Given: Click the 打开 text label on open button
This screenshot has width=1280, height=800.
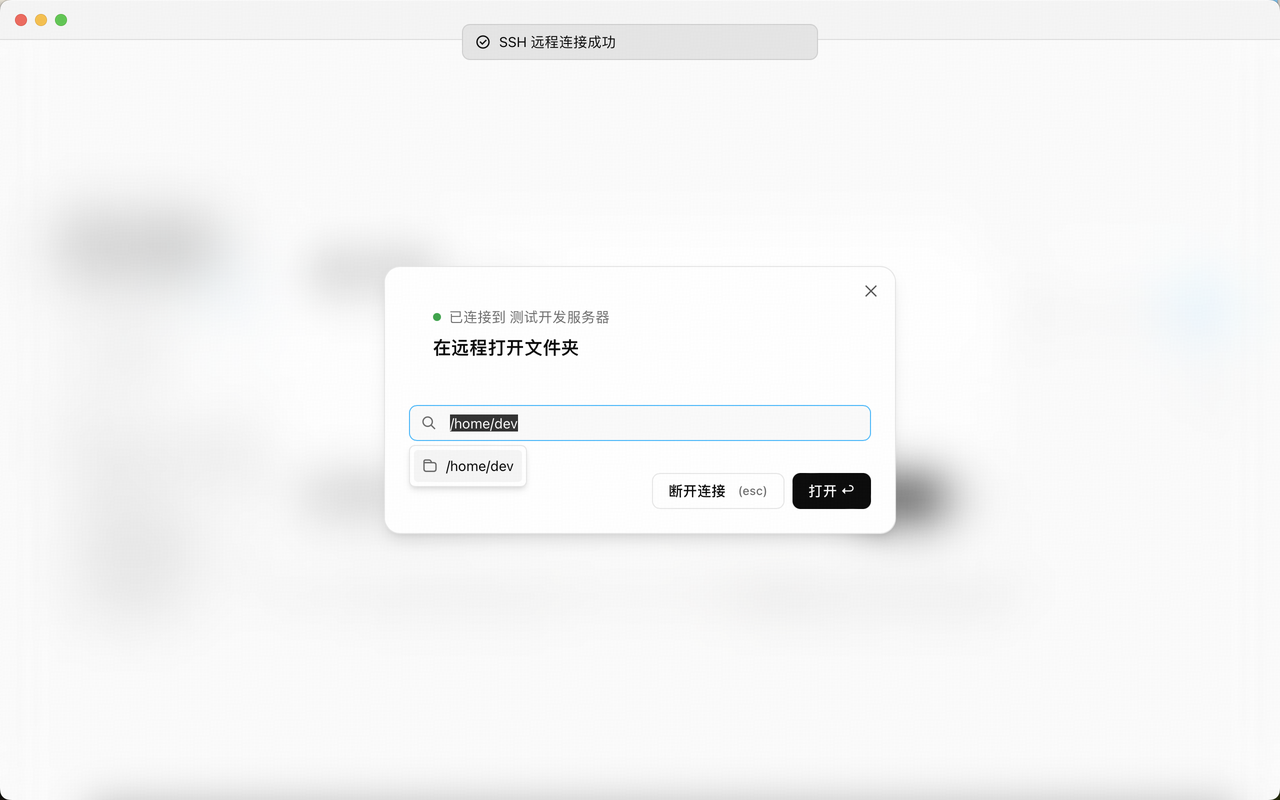Looking at the screenshot, I should 822,491.
